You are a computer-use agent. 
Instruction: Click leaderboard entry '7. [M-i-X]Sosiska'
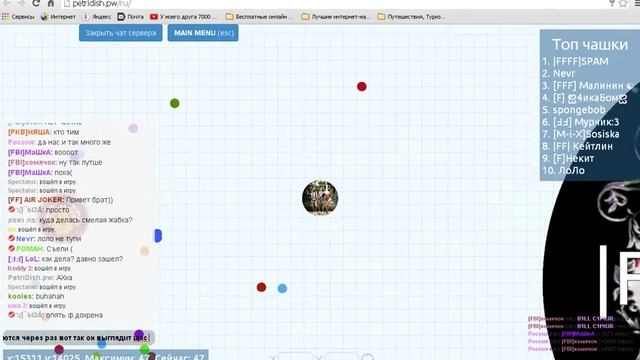[581, 134]
